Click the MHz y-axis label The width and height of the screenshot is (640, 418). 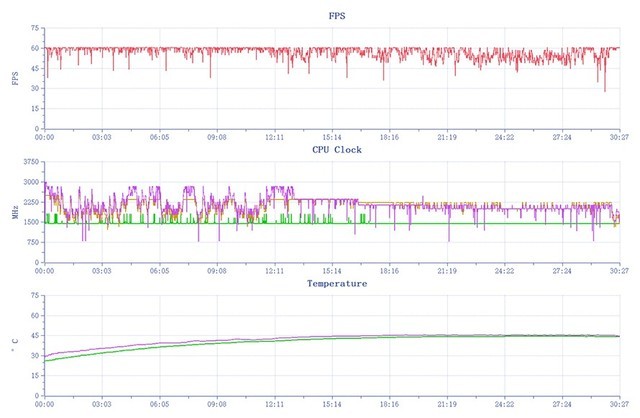[x=14, y=212]
